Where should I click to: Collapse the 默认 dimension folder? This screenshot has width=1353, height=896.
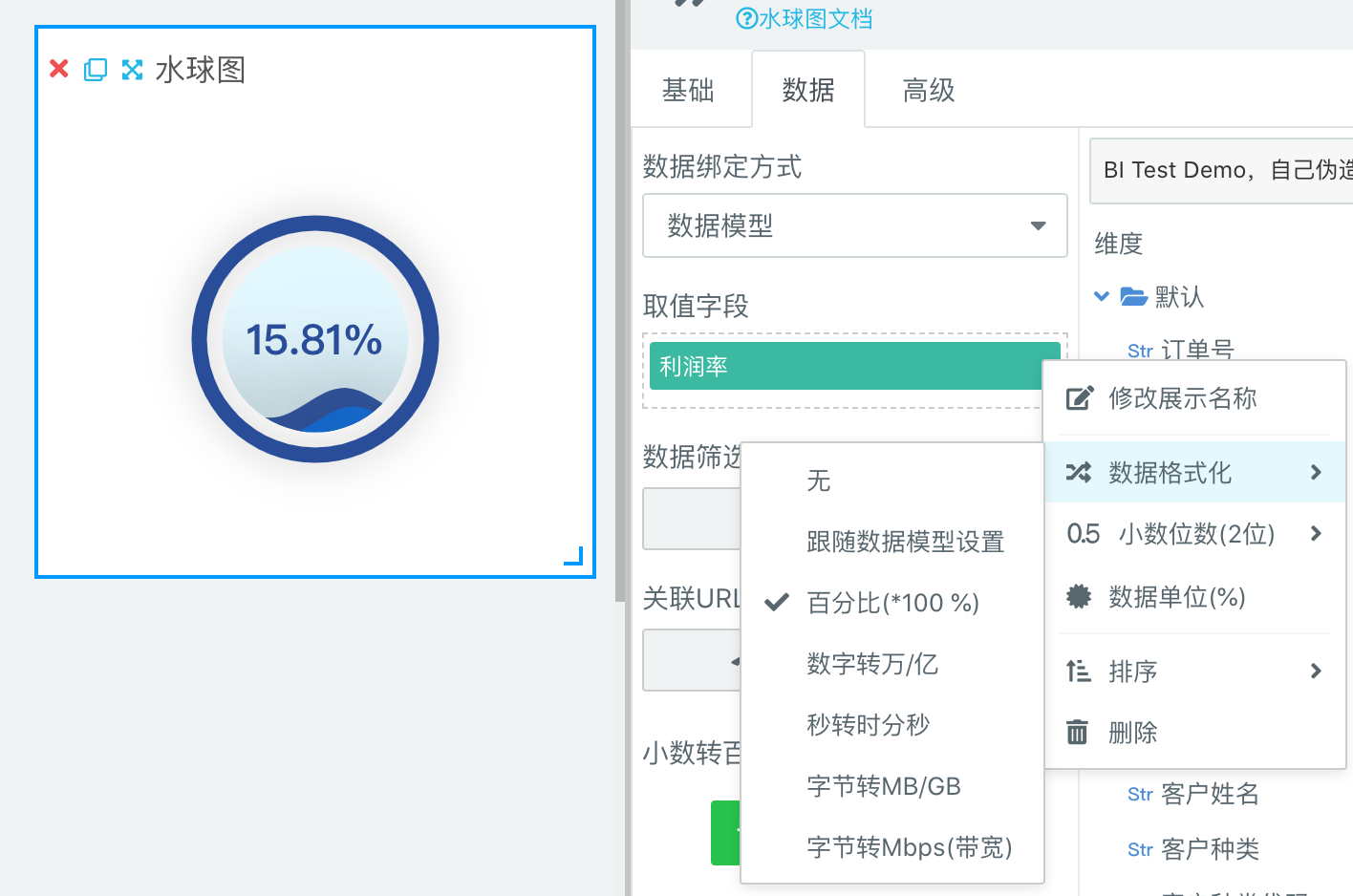(1102, 296)
